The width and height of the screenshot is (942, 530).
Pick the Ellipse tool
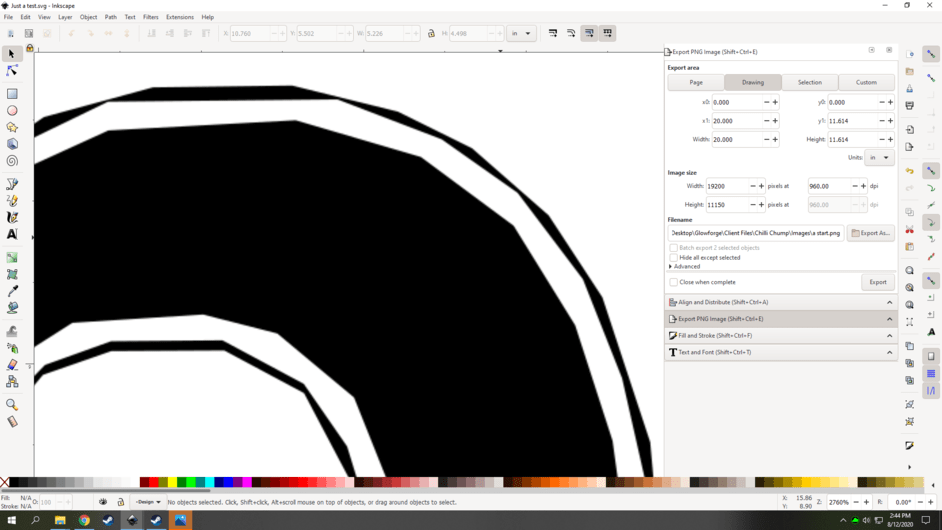12,111
